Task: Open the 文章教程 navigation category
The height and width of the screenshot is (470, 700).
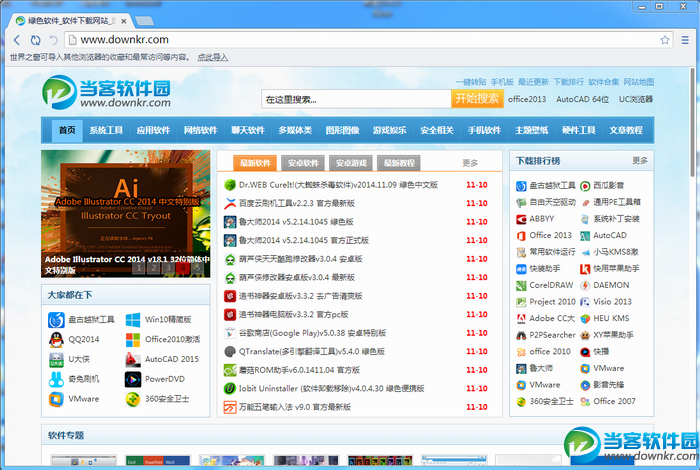Action: (626, 130)
